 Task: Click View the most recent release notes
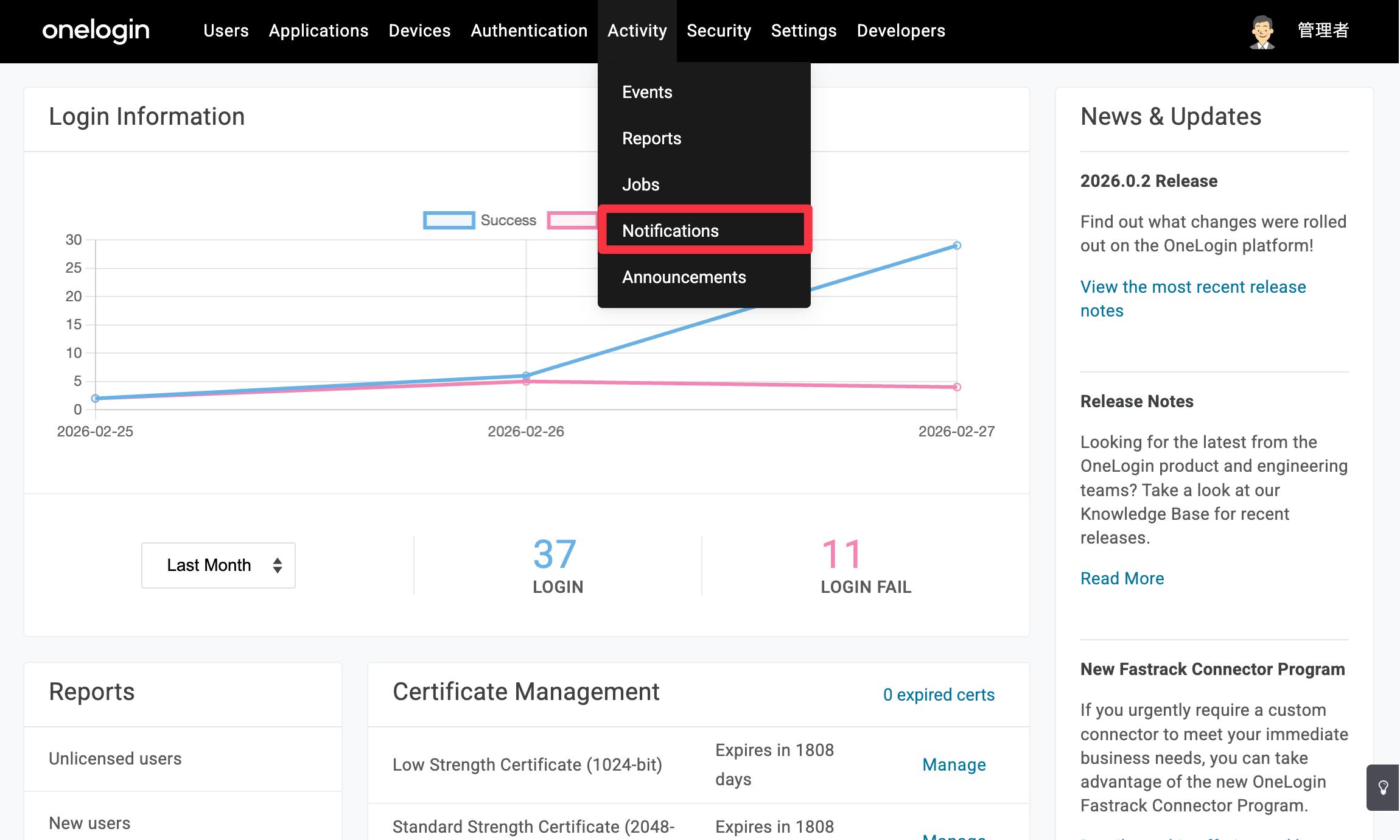tap(1193, 298)
